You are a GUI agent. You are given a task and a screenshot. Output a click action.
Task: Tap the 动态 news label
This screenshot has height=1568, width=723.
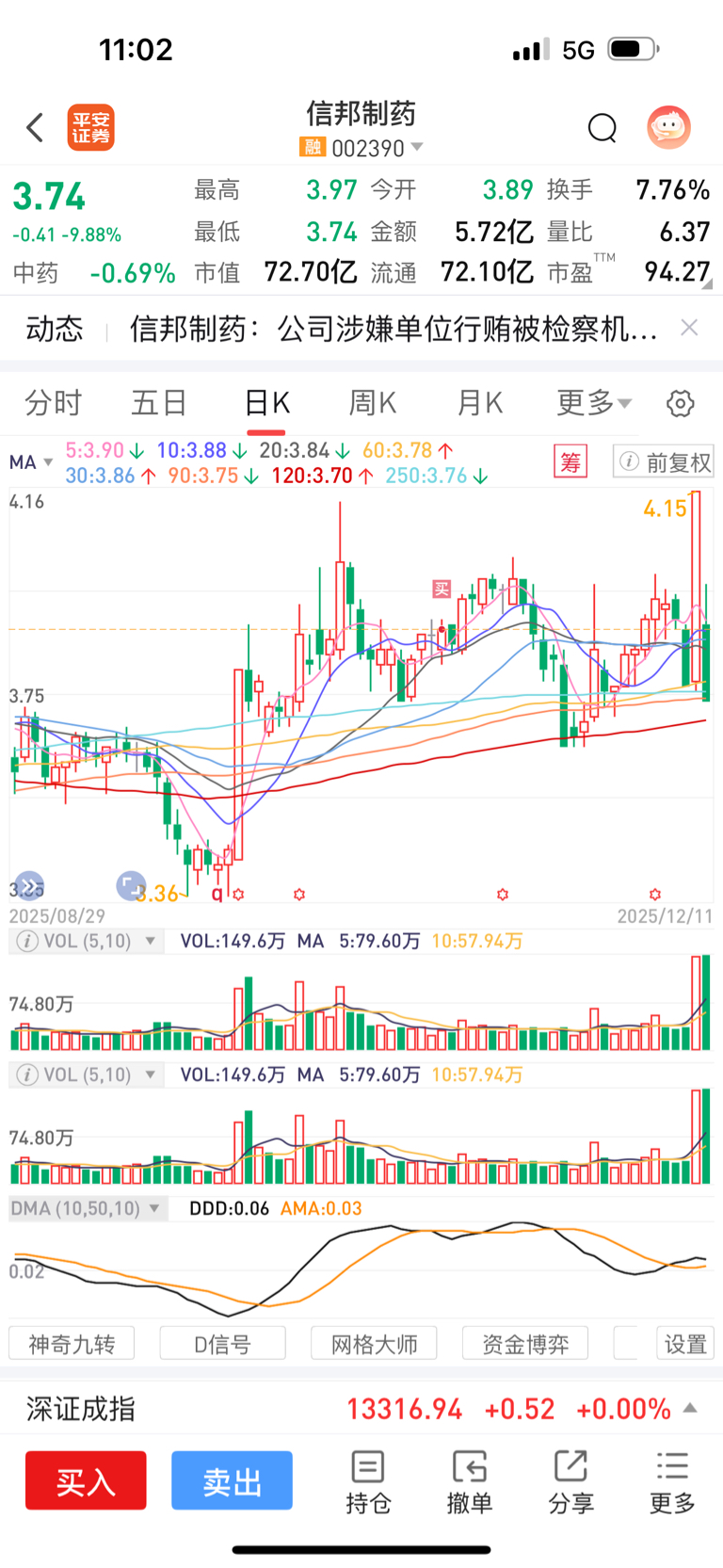[55, 329]
